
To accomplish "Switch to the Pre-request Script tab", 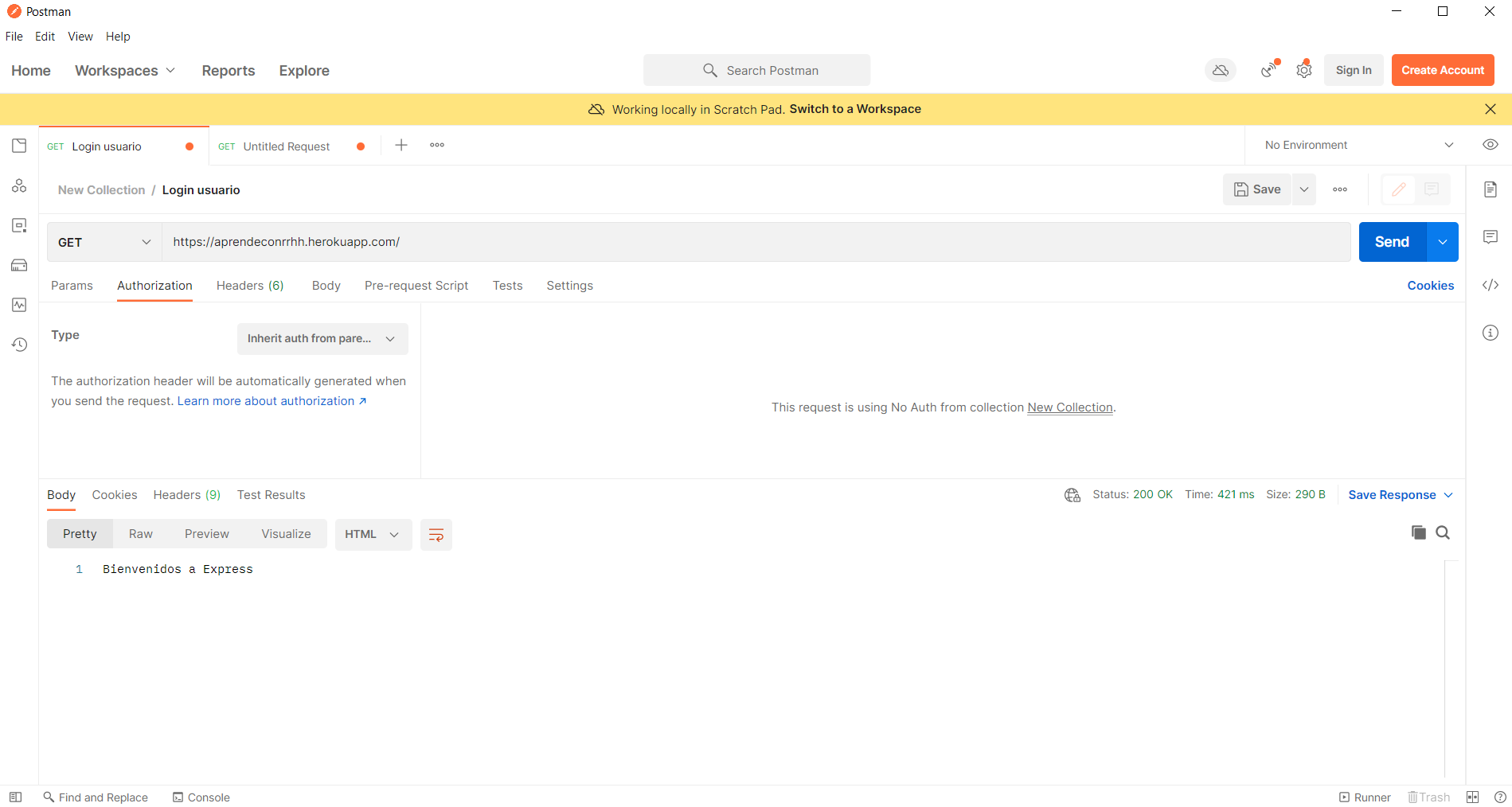I will (416, 285).
